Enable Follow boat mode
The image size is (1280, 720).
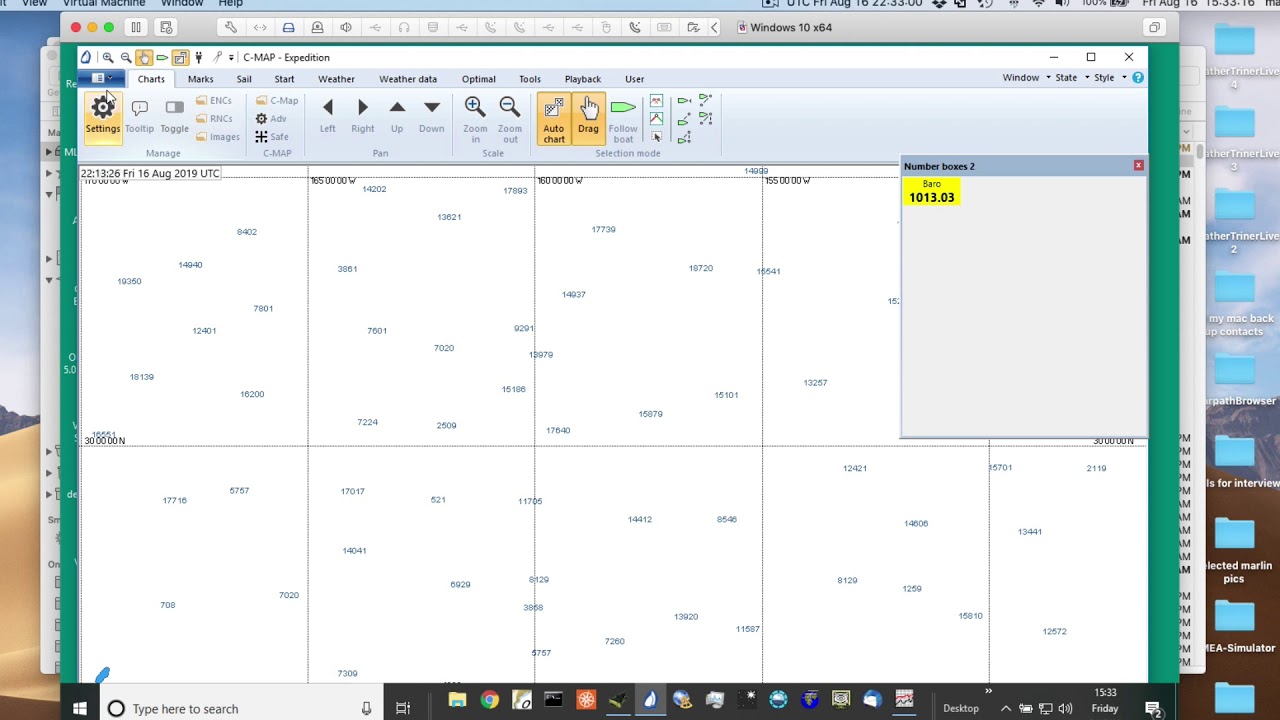click(623, 119)
